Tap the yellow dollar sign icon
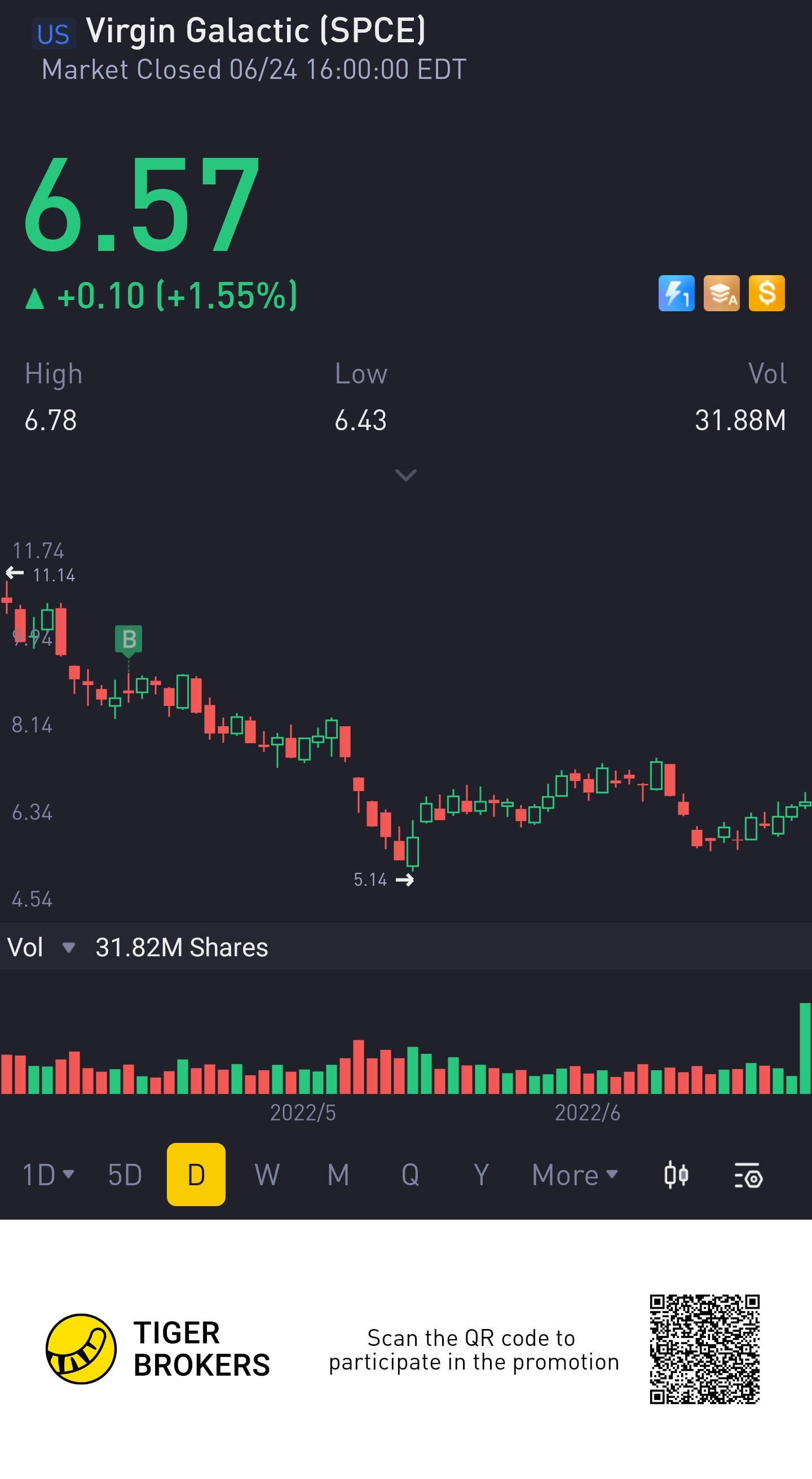Image resolution: width=812 pixels, height=1479 pixels. (767, 293)
